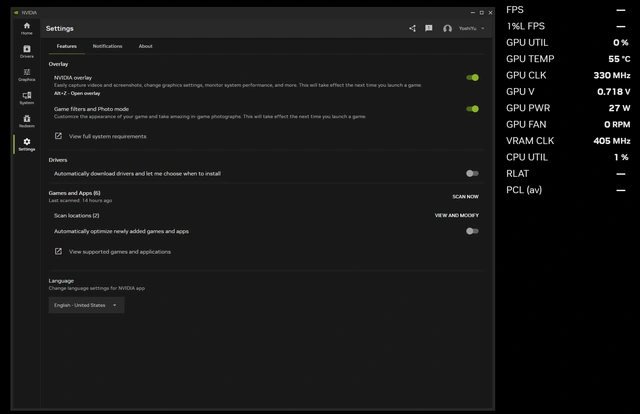This screenshot has width=640, height=414.
Task: Click SCAN NOW for games and apps
Action: [465, 197]
